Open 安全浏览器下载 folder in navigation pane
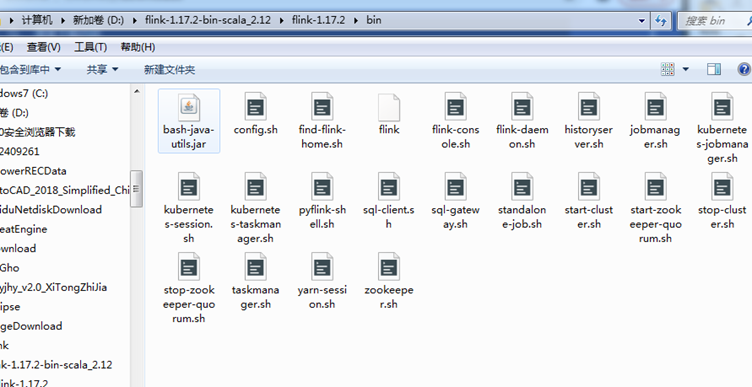 pos(37,132)
